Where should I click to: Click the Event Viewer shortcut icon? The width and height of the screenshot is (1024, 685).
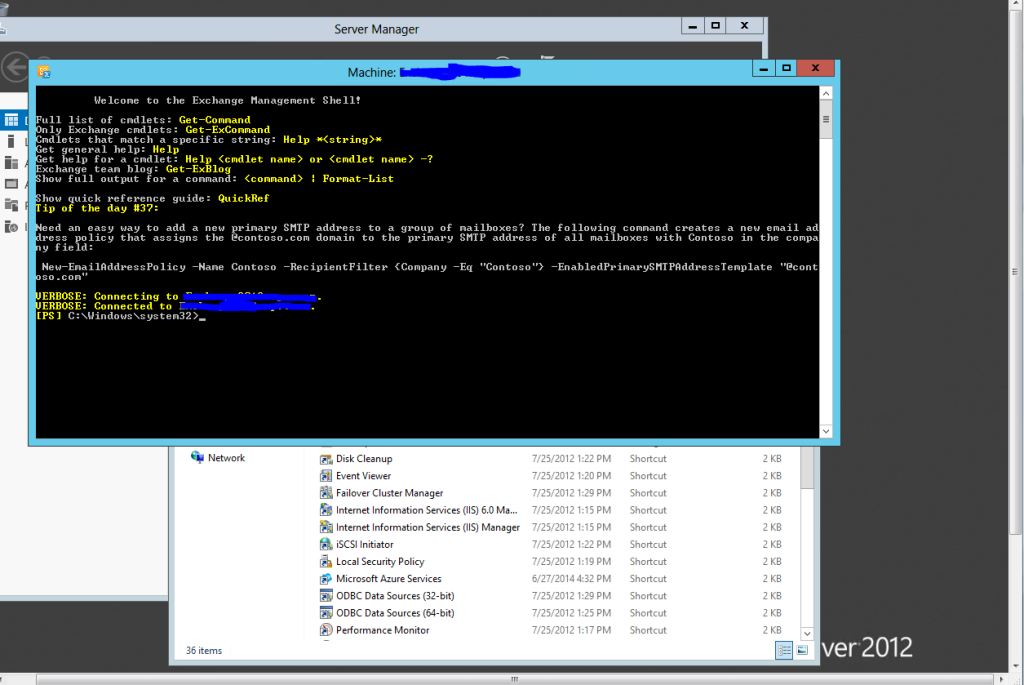click(326, 476)
